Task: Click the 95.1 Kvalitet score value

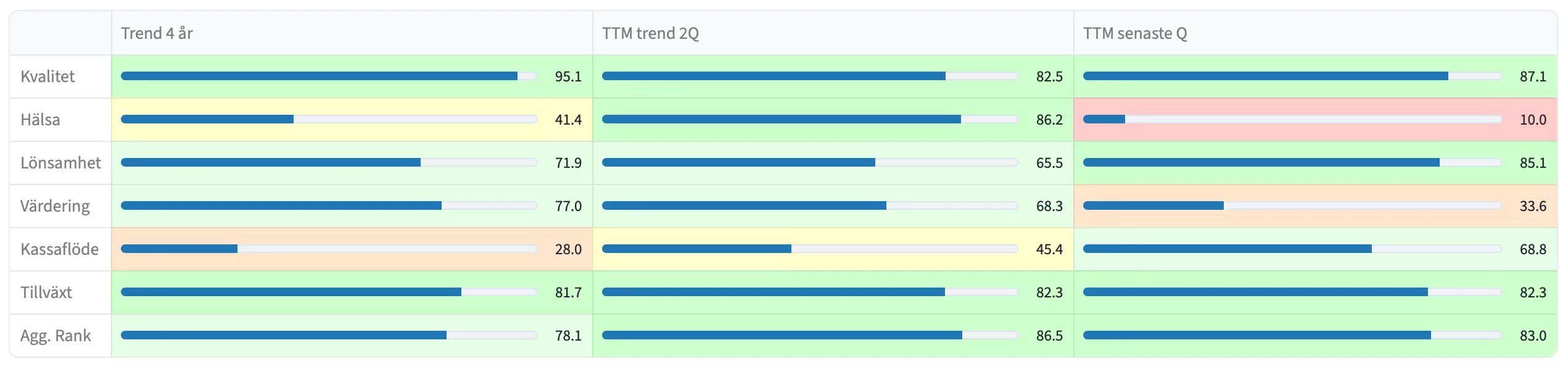Action: tap(568, 77)
